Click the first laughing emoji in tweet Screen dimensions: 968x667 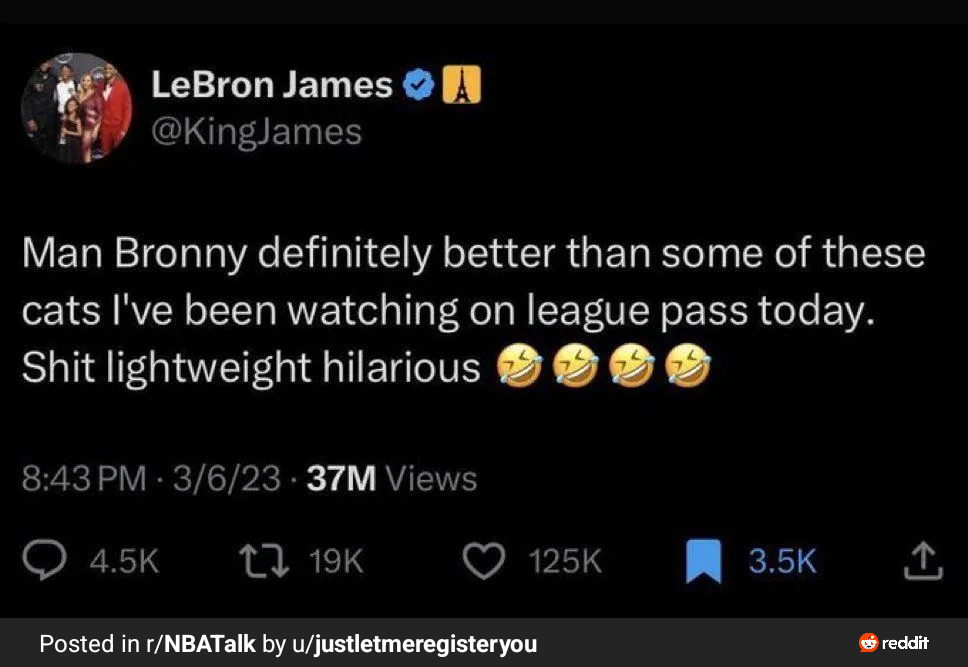[x=519, y=366]
